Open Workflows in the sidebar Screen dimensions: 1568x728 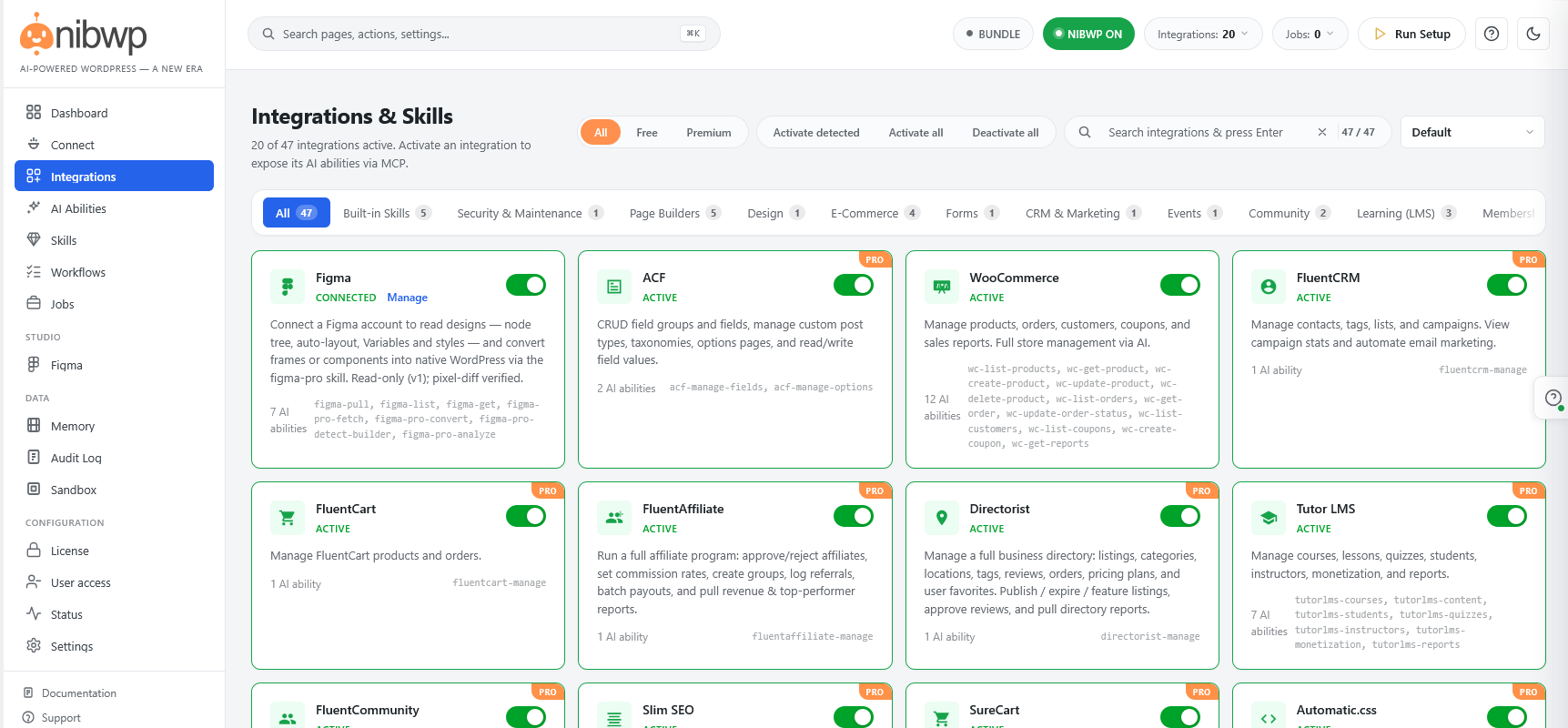pyautogui.click(x=114, y=272)
